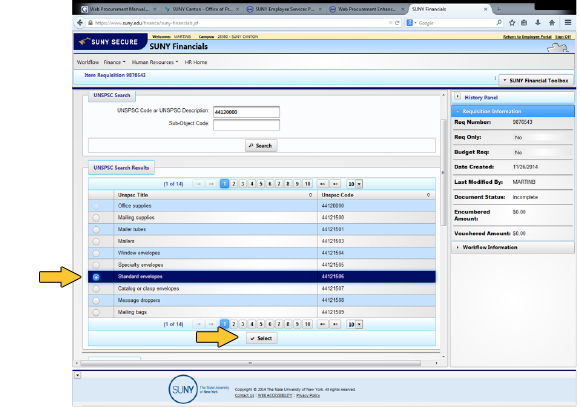Select the Mailing supplies radio button
The image size is (580, 410).
96,218
